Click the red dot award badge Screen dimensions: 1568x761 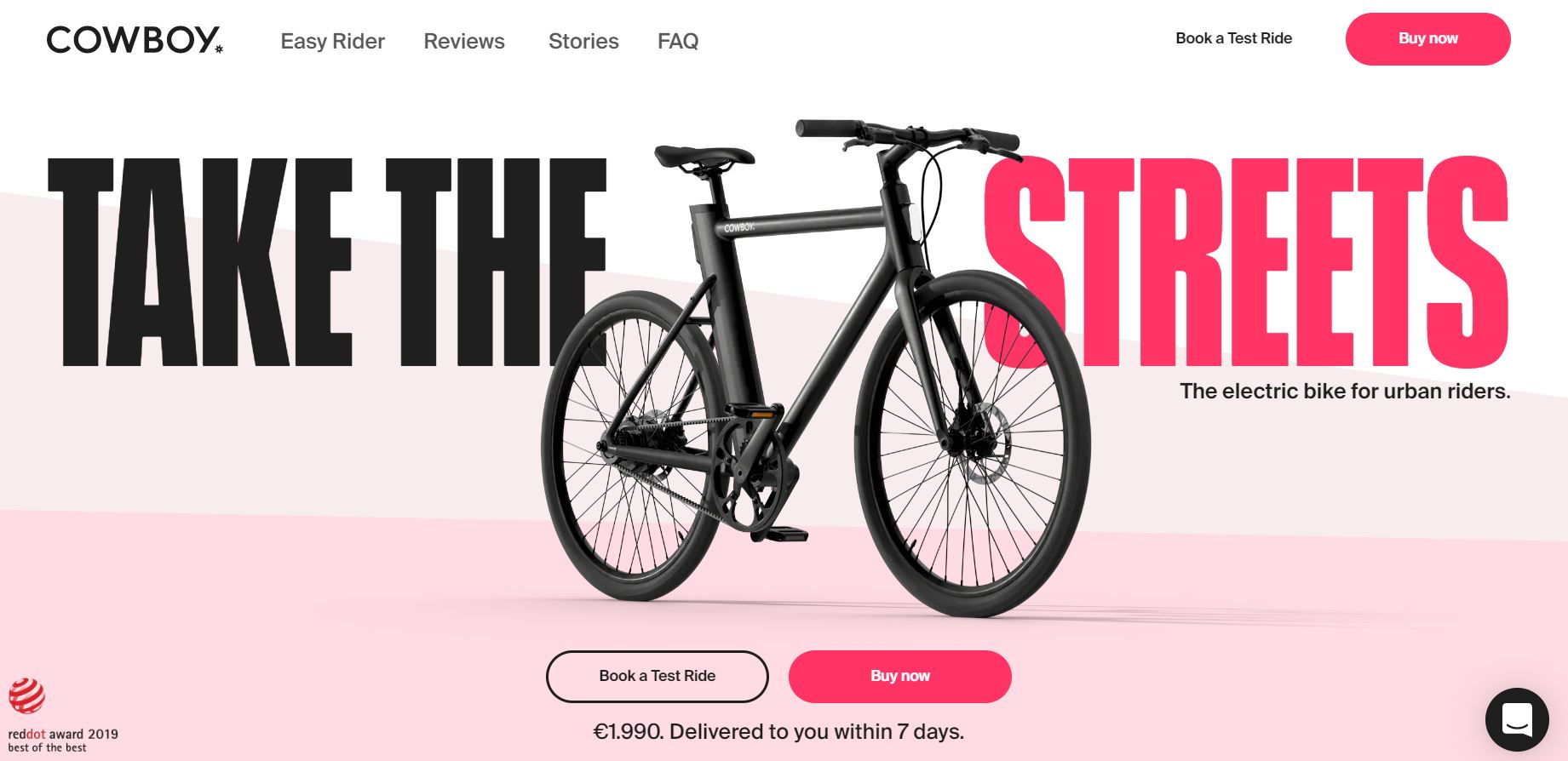point(26,695)
